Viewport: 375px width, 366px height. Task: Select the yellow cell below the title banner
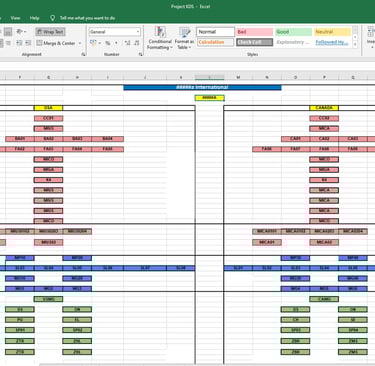(x=210, y=98)
